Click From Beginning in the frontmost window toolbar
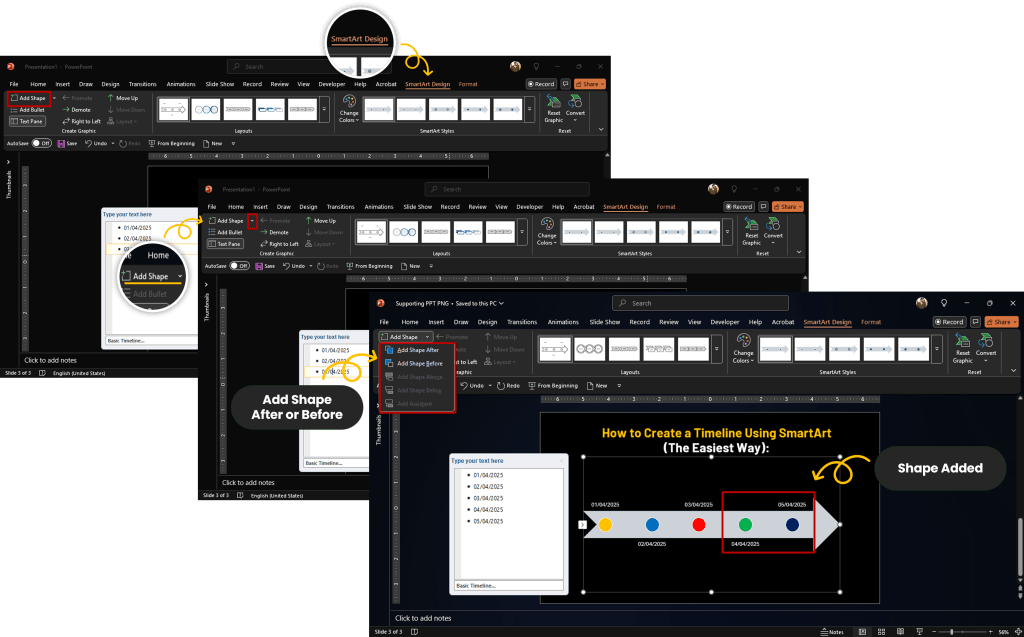 pos(553,385)
